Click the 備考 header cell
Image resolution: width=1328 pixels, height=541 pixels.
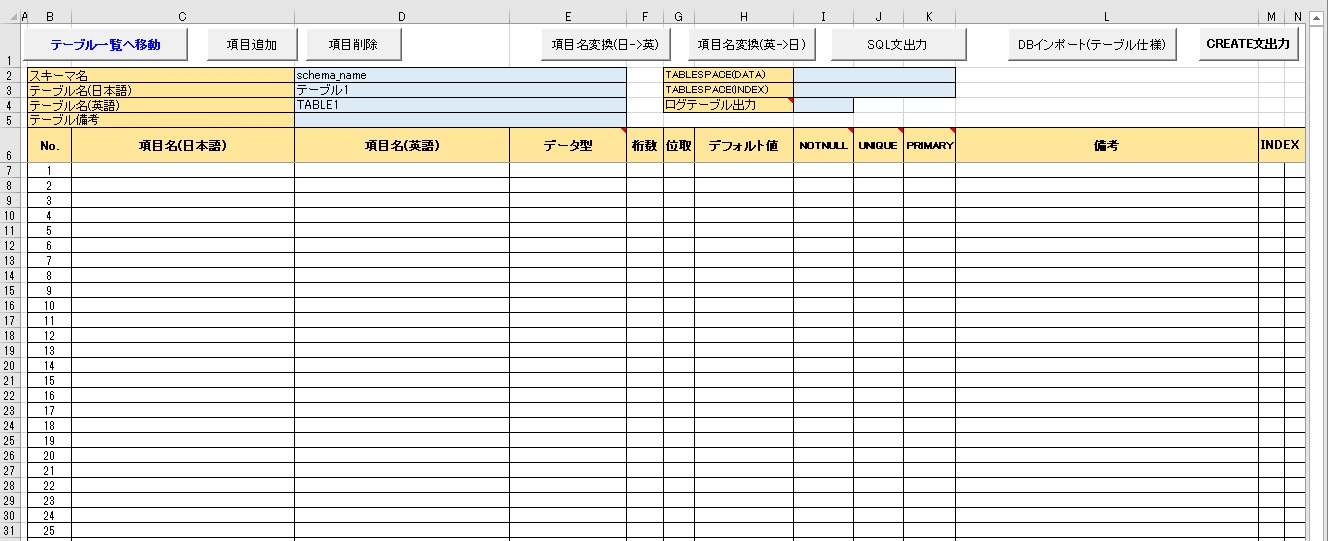click(x=1107, y=145)
